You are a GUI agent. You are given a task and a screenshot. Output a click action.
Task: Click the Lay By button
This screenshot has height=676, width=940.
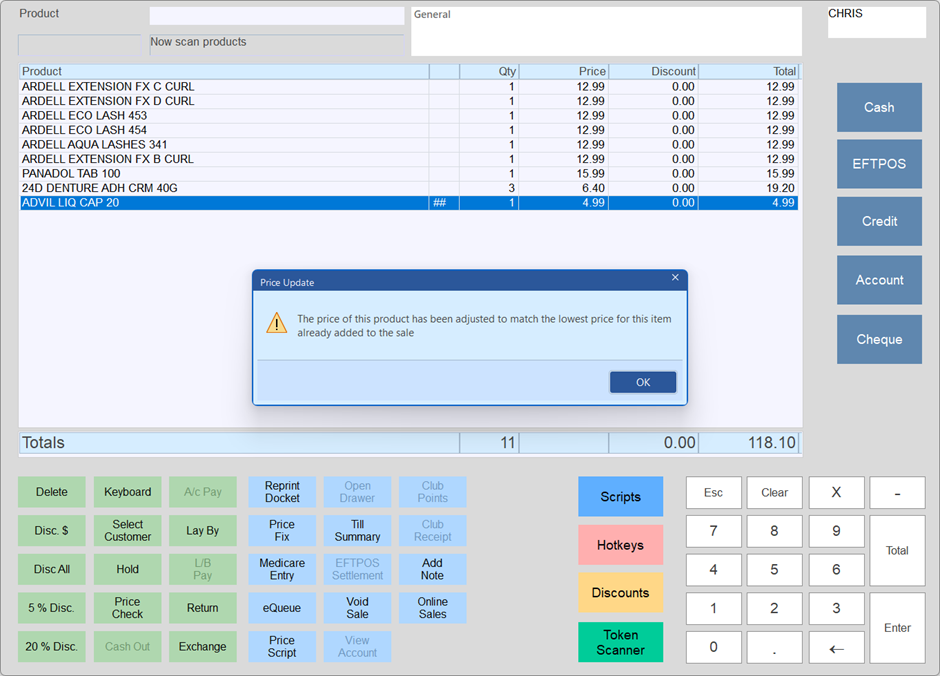[x=203, y=530]
